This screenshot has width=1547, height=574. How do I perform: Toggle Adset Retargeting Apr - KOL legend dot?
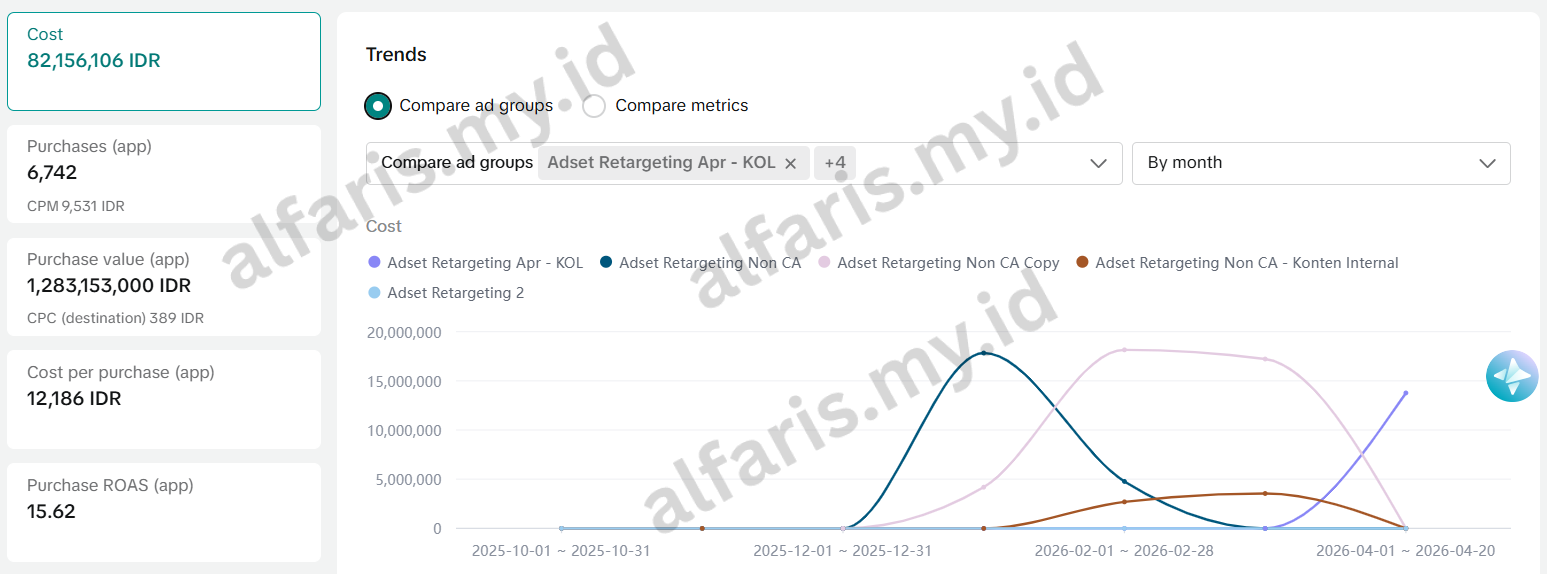pyautogui.click(x=375, y=263)
